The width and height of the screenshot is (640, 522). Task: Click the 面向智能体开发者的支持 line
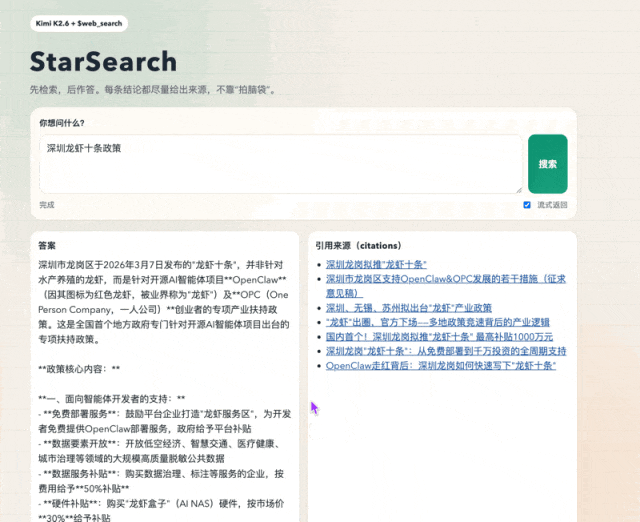(112, 399)
